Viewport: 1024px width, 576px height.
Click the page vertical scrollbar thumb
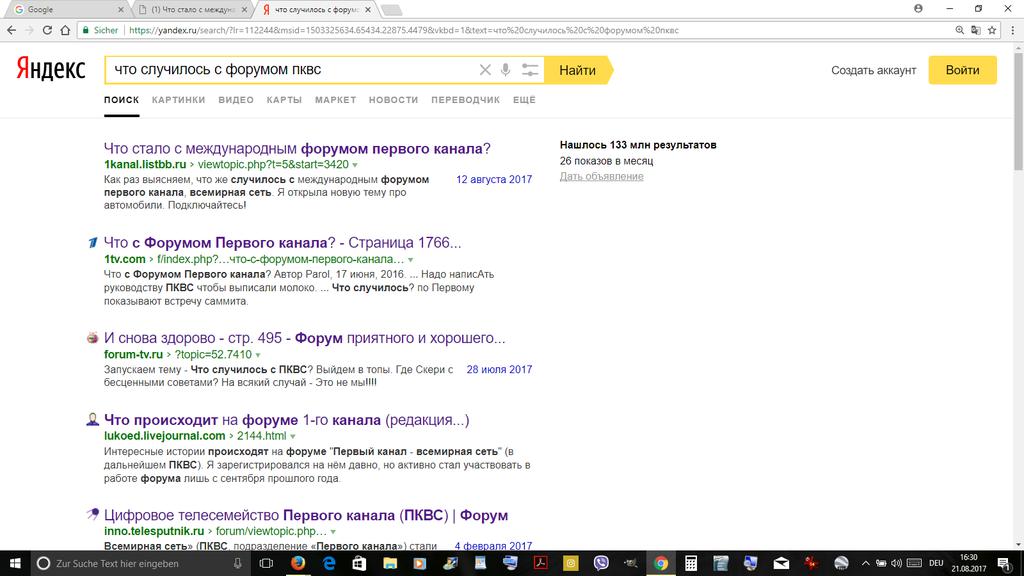(1018, 112)
